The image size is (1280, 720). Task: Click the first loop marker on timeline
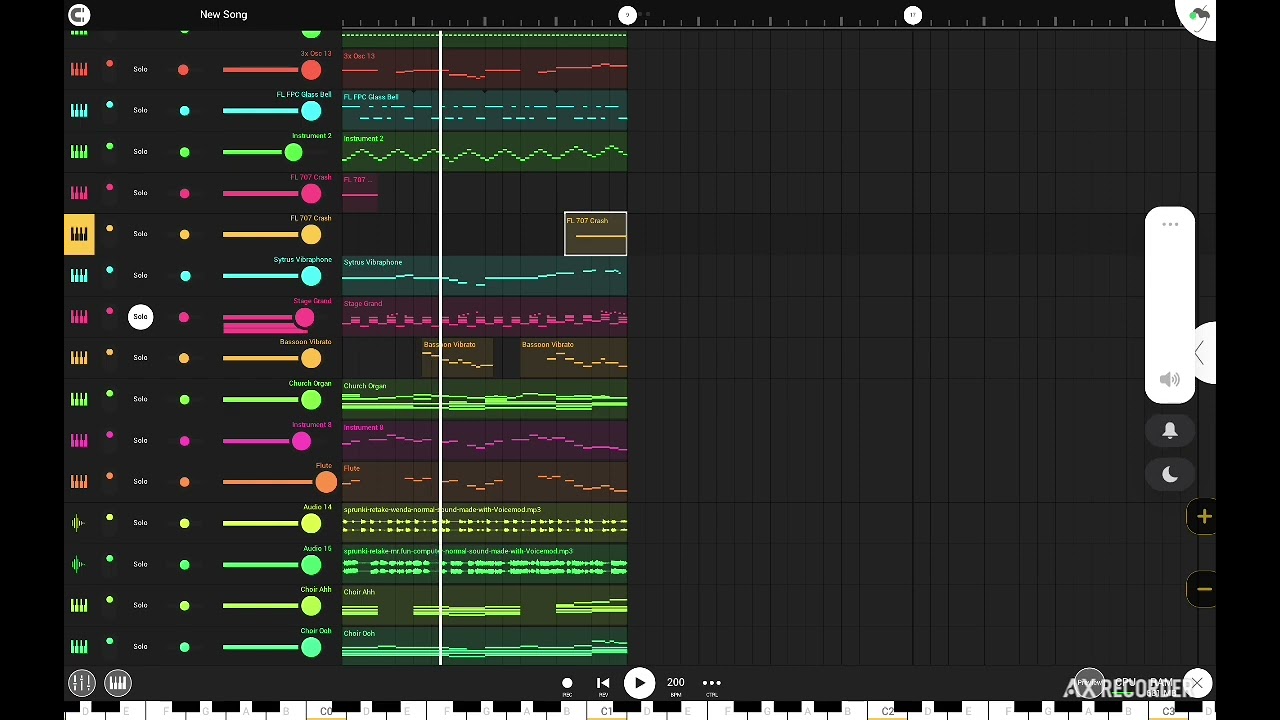pos(627,15)
